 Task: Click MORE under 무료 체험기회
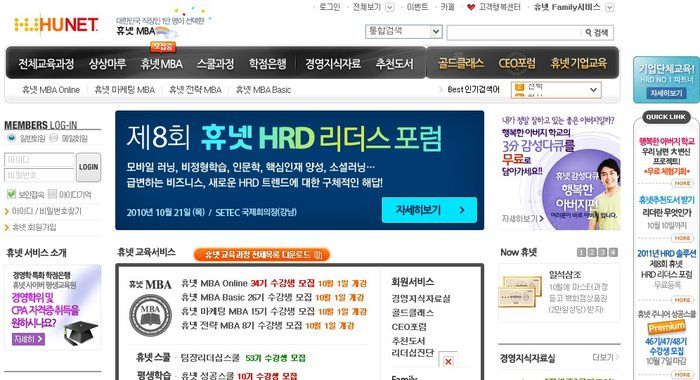pos(682,183)
